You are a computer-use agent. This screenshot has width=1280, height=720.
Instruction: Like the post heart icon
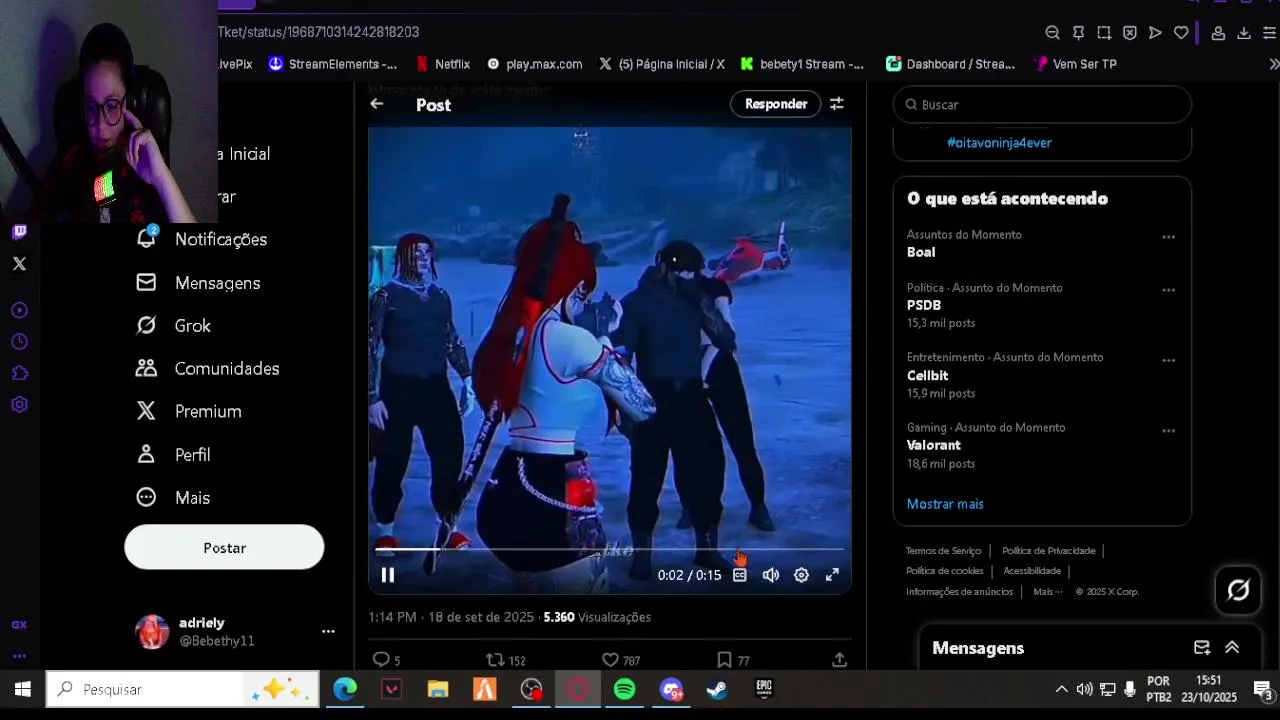coord(610,660)
